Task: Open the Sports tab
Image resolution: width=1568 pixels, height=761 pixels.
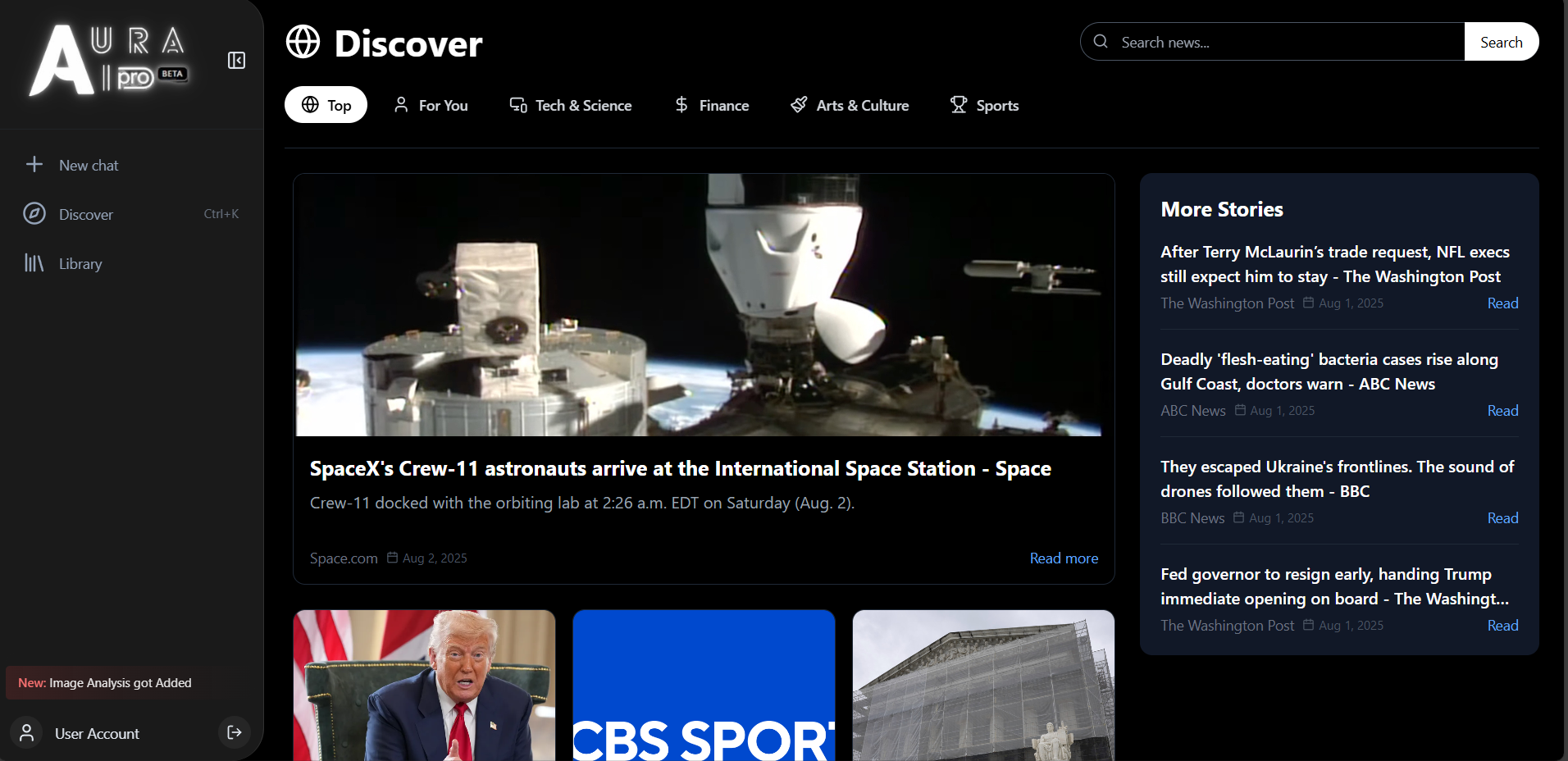Action: [984, 105]
